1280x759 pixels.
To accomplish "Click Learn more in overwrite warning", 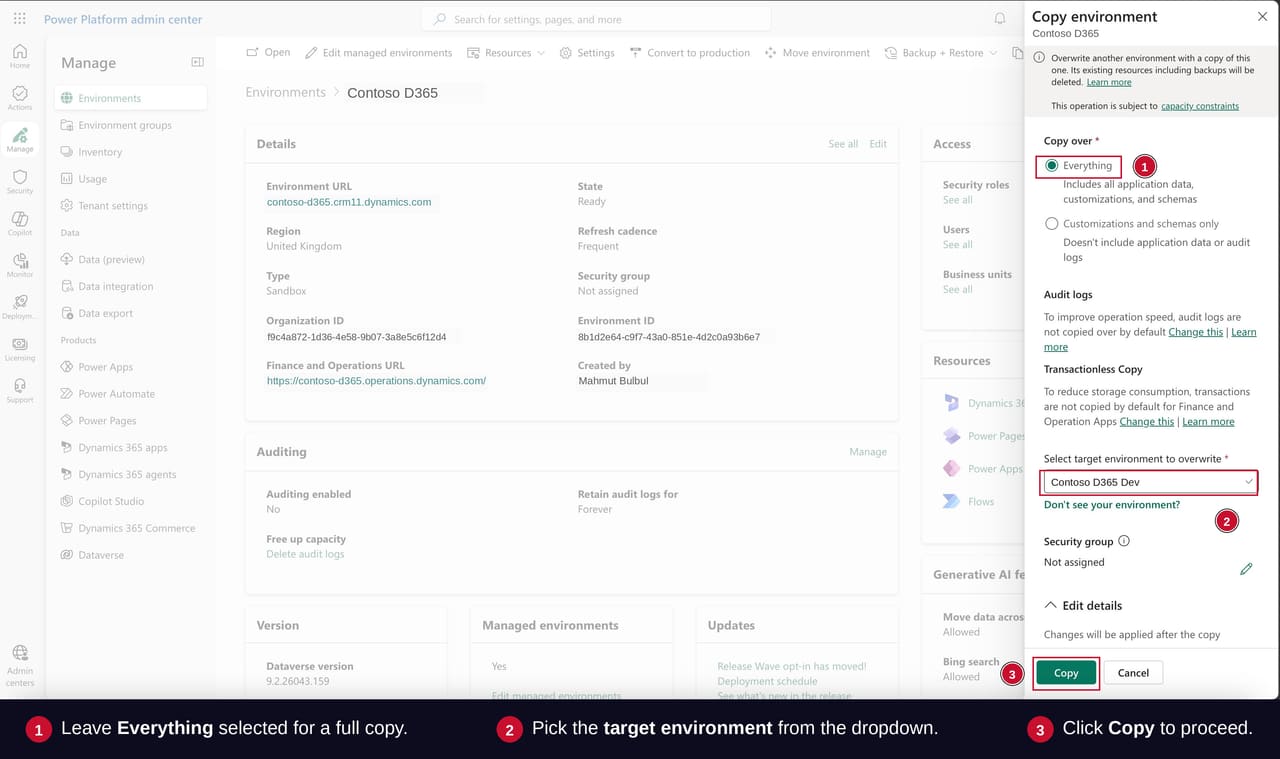I will [x=1109, y=82].
